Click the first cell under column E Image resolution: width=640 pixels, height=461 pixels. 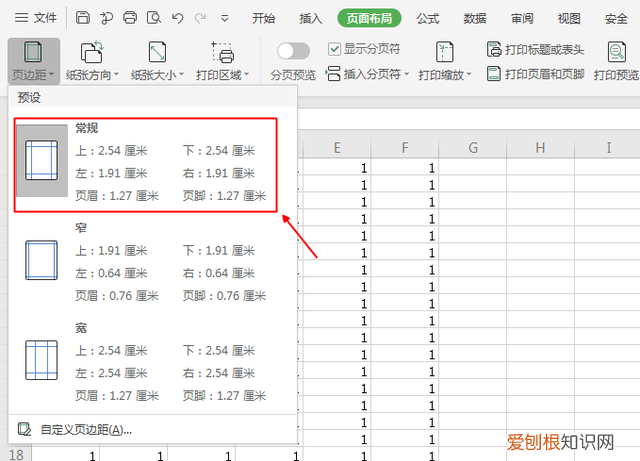(x=337, y=167)
